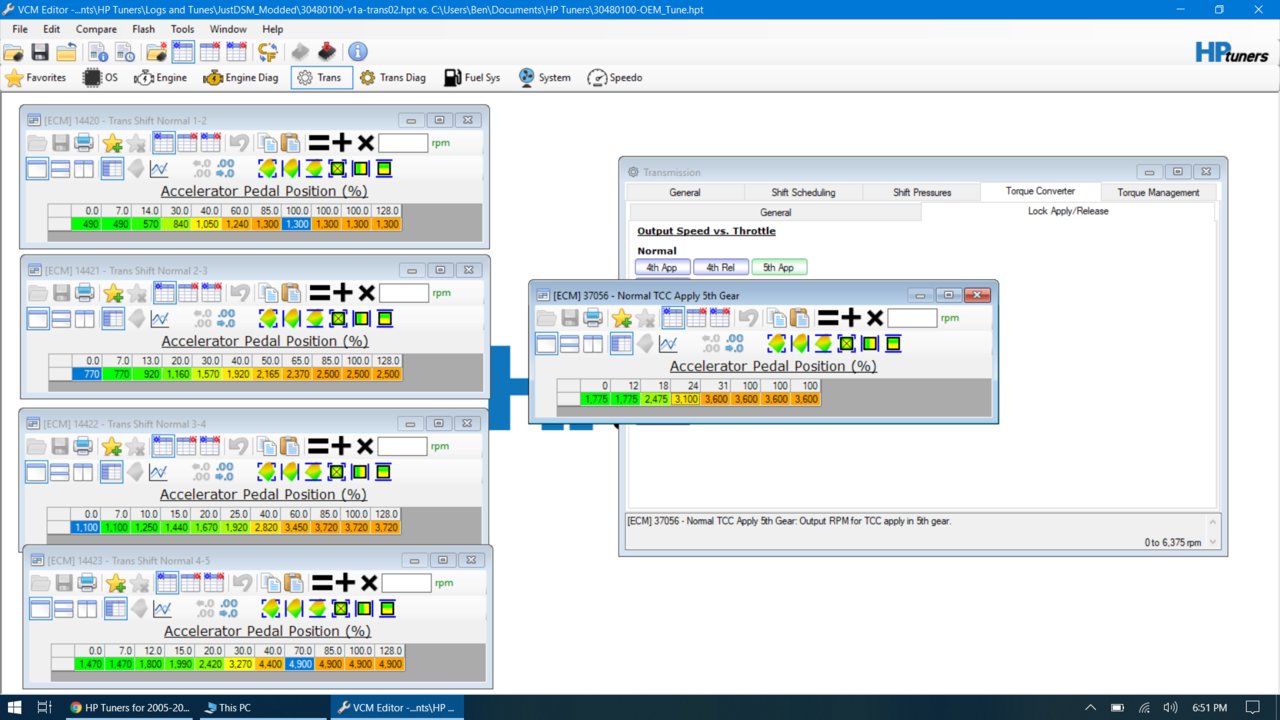The width and height of the screenshot is (1280, 720).
Task: Select 3,100 cell in TCC Apply table
Action: click(x=685, y=399)
